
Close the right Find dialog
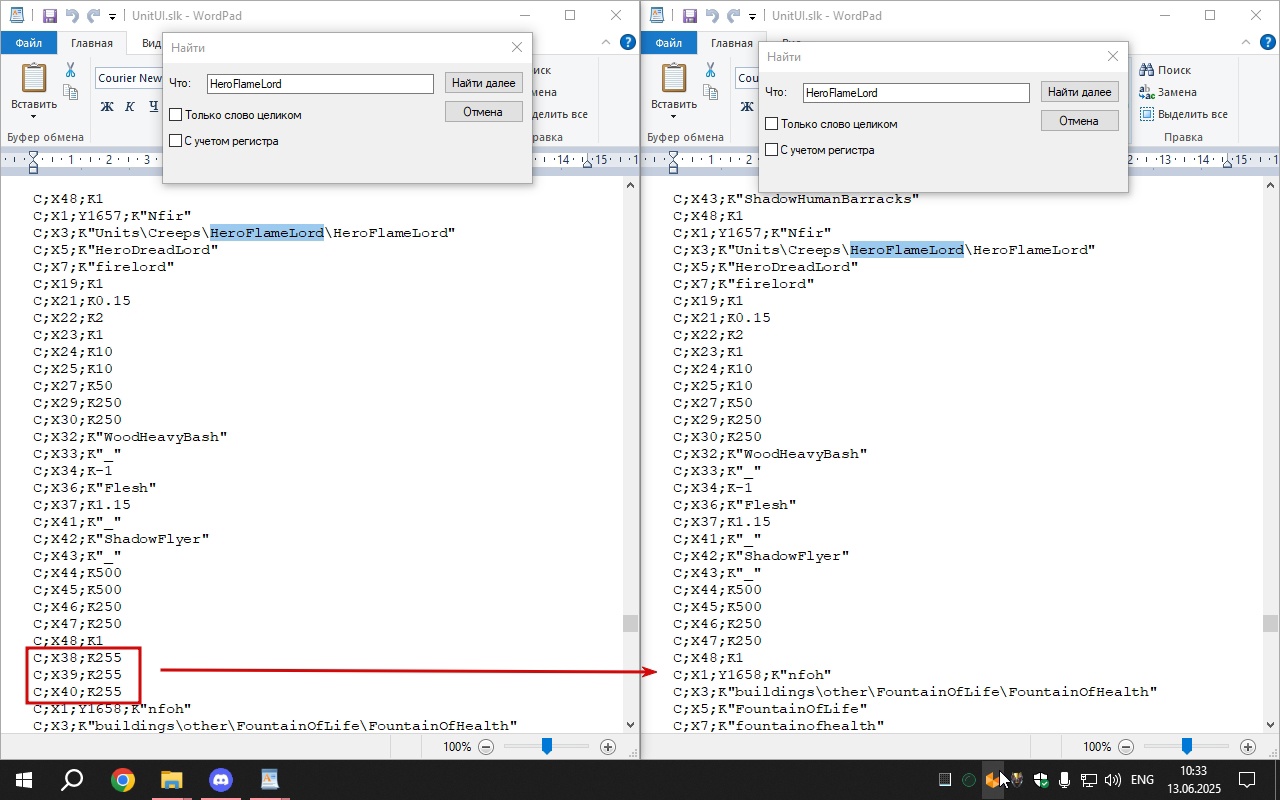[x=1113, y=56]
